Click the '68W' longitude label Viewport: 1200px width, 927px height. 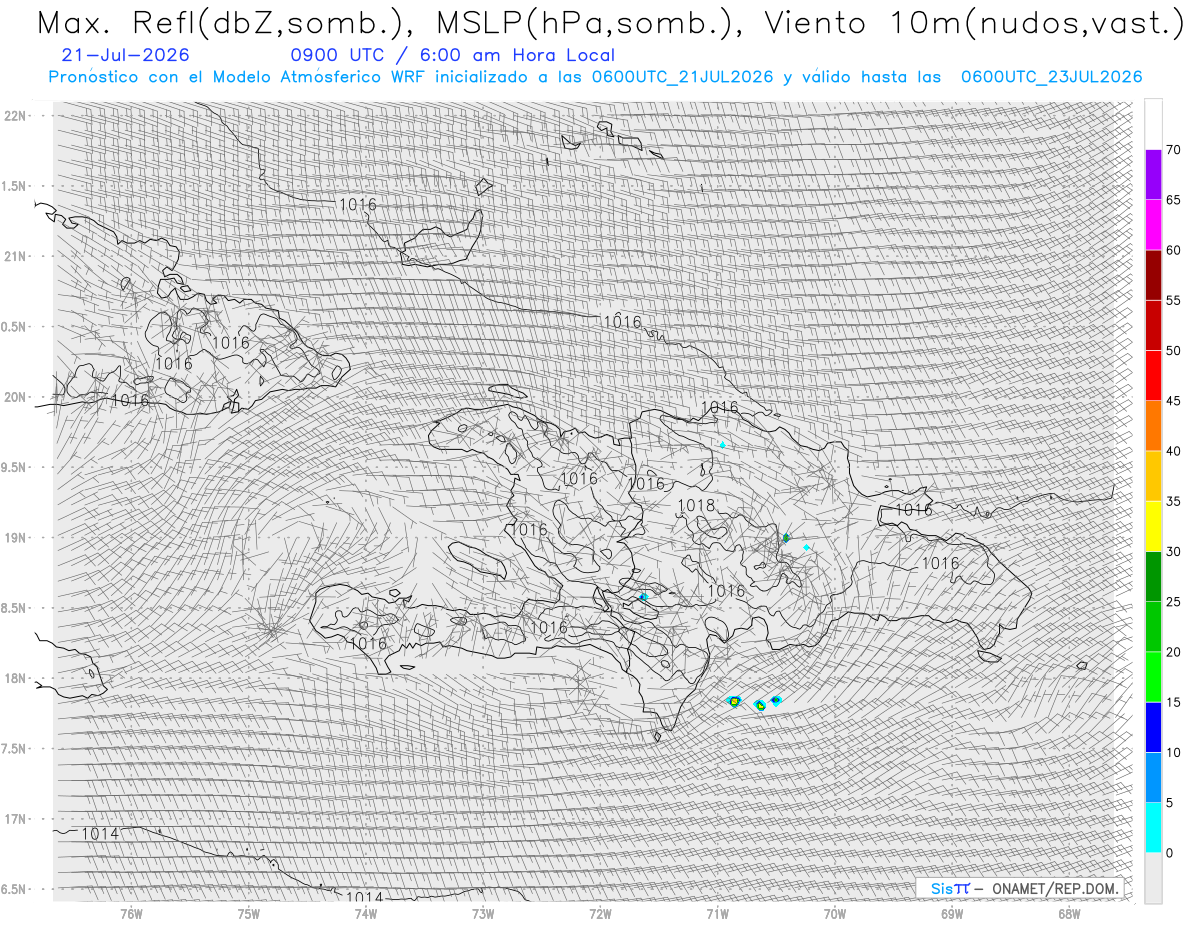[1069, 914]
